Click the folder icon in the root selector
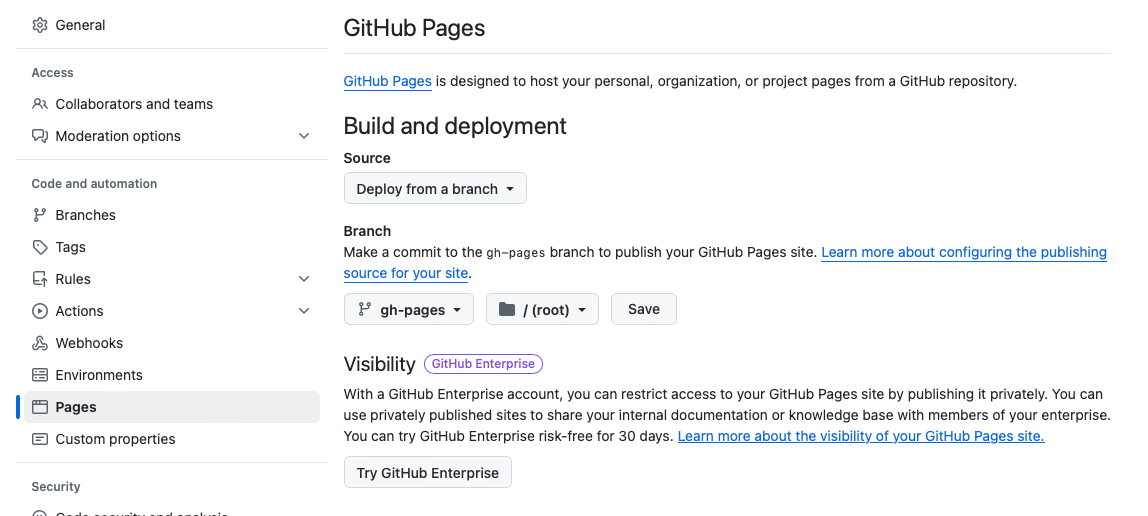The image size is (1148, 516). coord(507,309)
